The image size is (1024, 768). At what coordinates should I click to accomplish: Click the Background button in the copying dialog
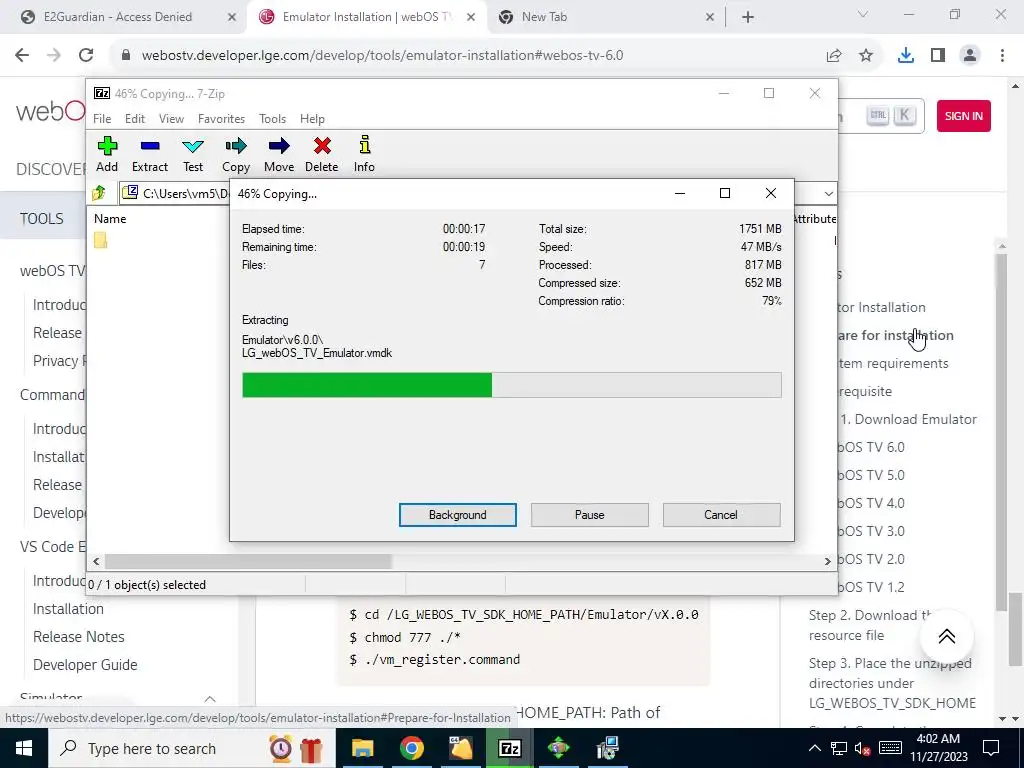(x=458, y=515)
